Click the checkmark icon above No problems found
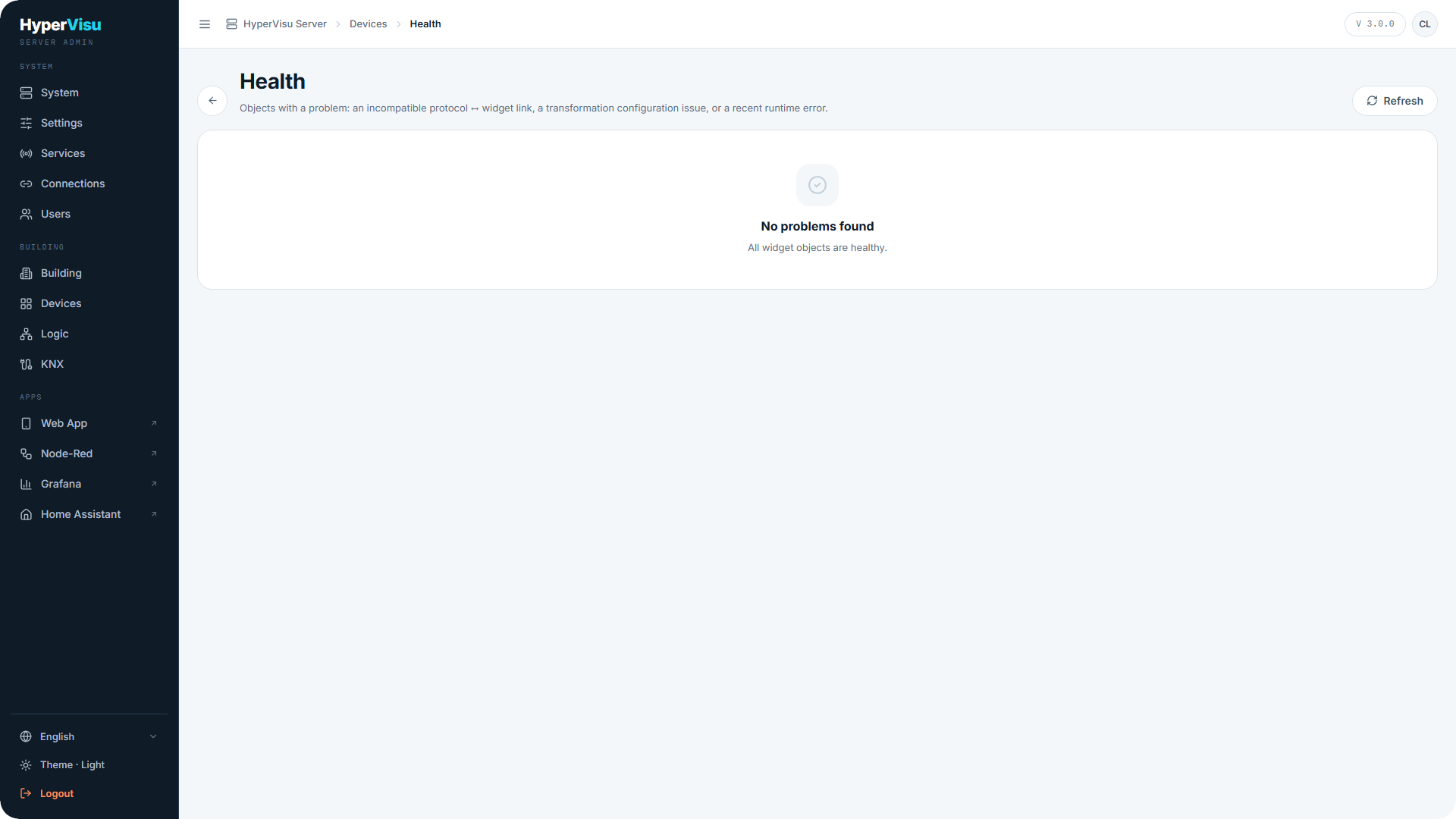The image size is (1456, 819). pyautogui.click(x=817, y=185)
